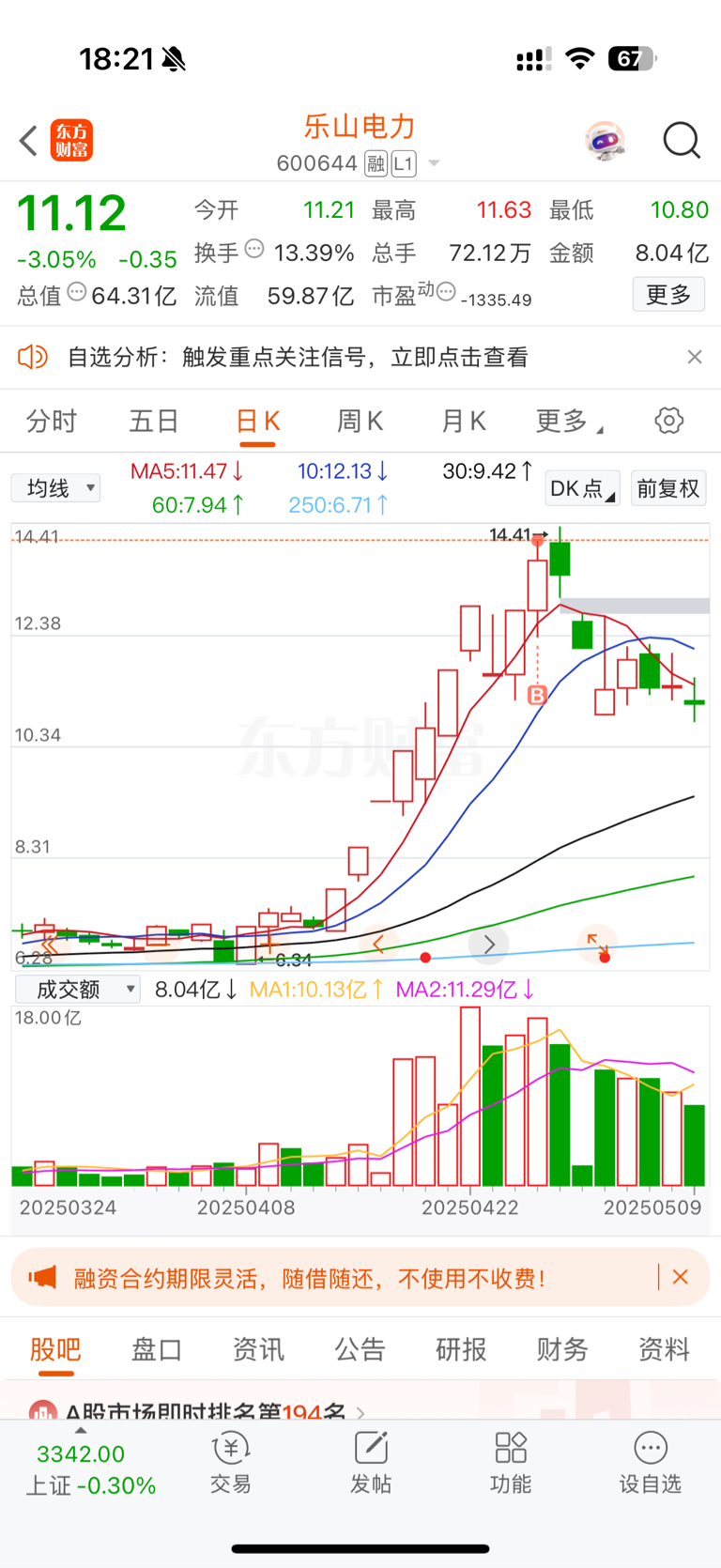
Task: Expand the 更多 chart period menu
Action: coord(568,421)
